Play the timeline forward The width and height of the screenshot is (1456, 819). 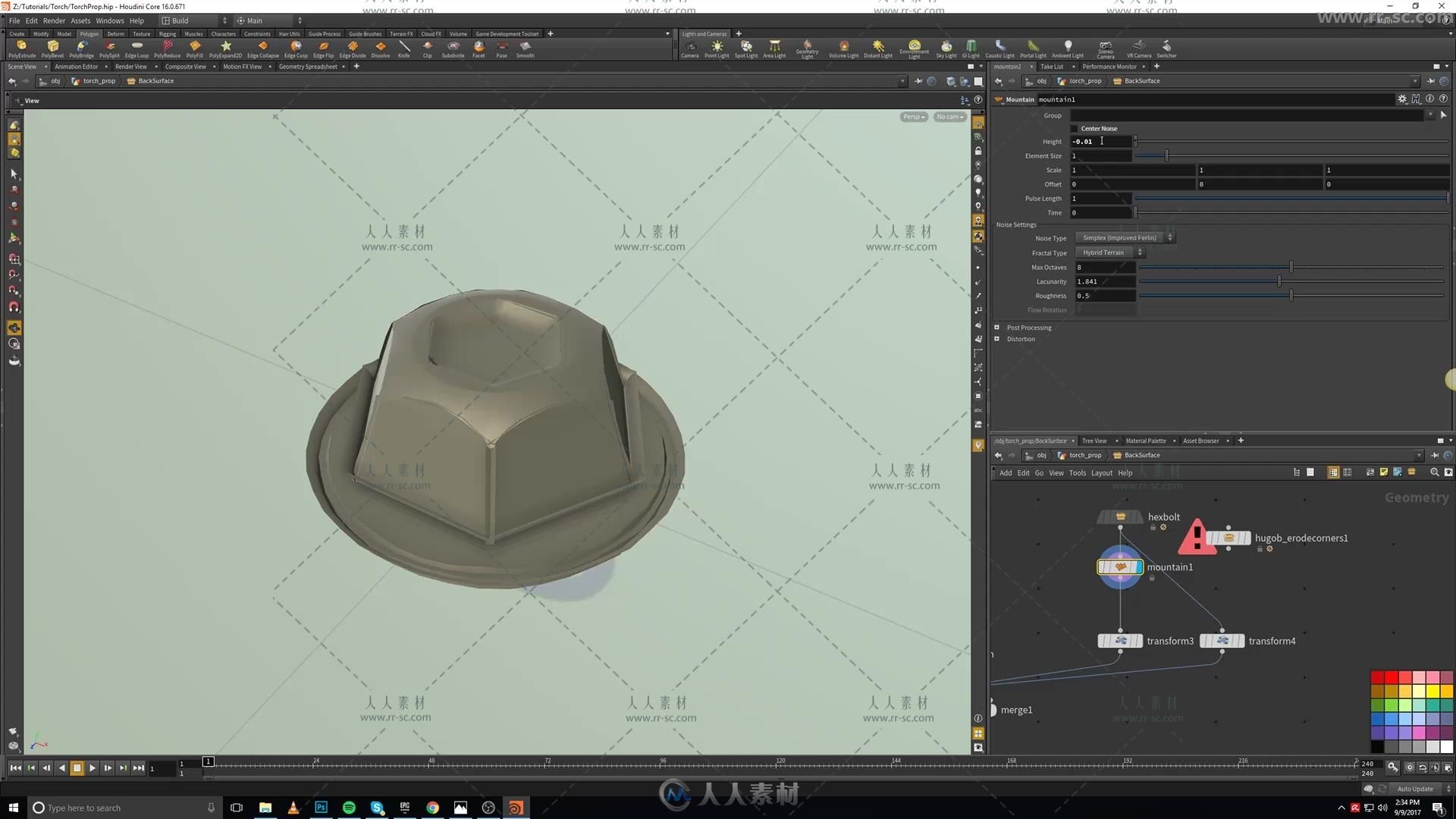point(93,768)
